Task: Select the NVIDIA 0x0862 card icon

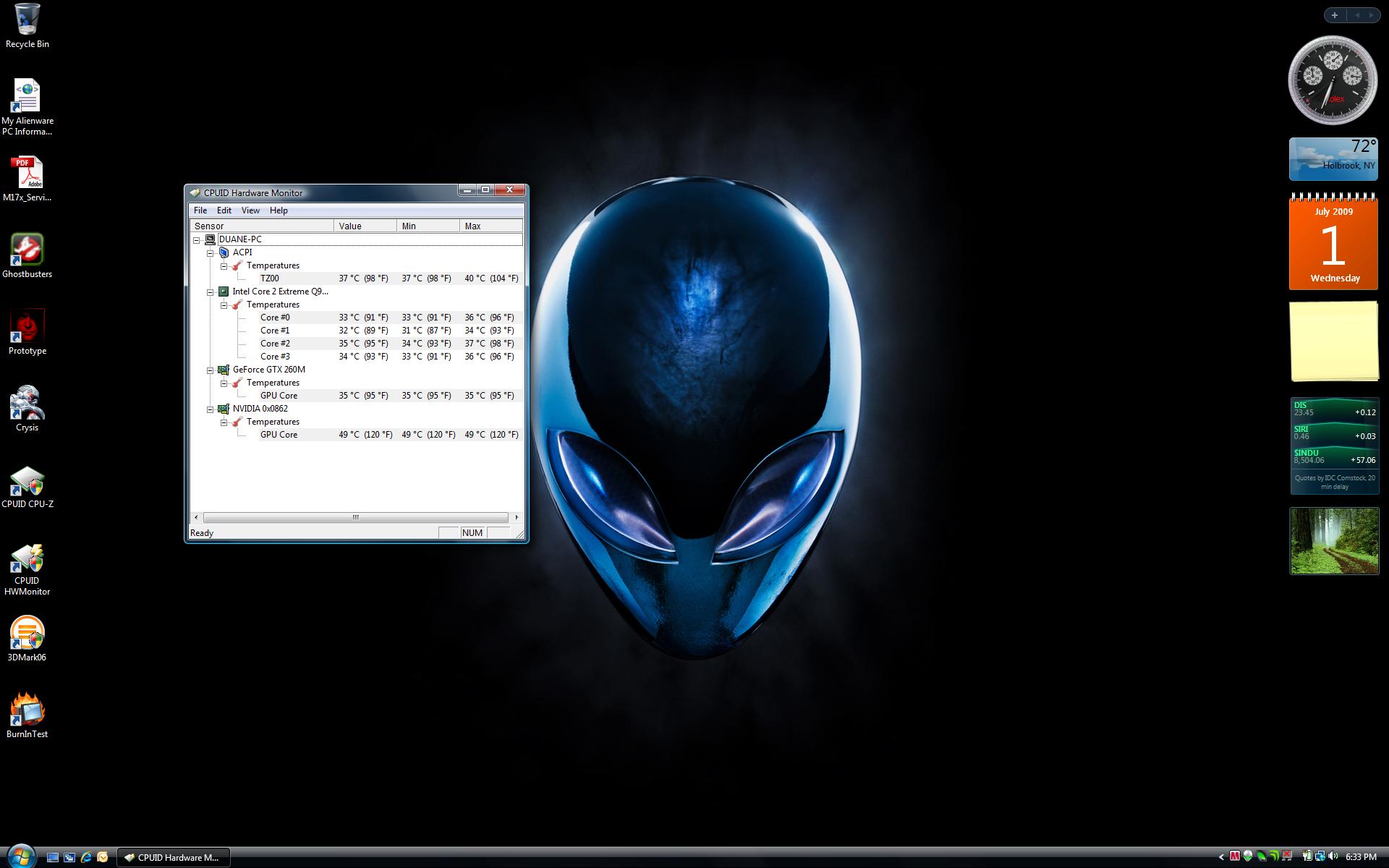Action: pyautogui.click(x=224, y=409)
